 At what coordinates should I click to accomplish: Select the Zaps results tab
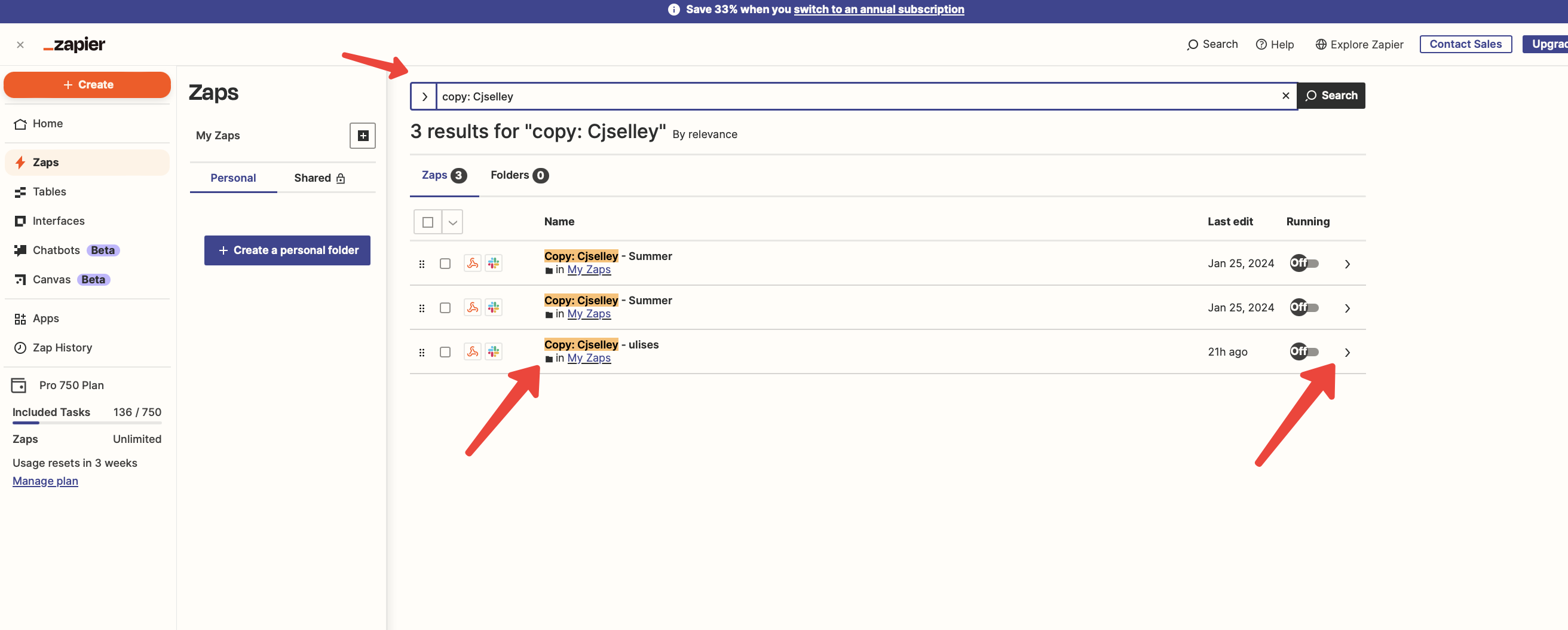pos(445,175)
